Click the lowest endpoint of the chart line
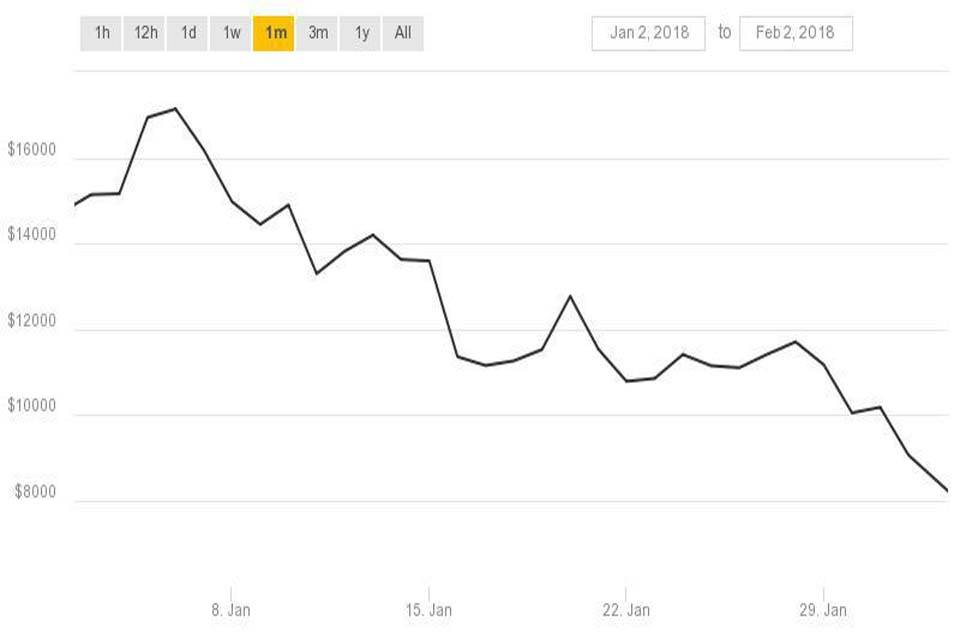 [944, 490]
